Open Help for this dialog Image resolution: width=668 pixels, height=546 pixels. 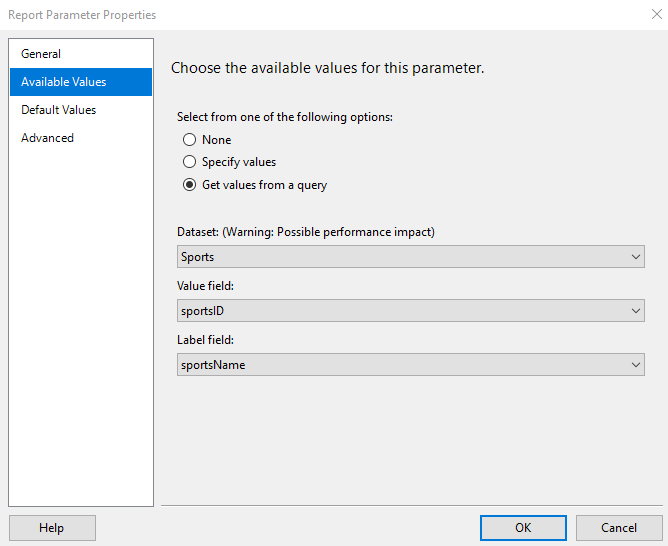[52, 528]
